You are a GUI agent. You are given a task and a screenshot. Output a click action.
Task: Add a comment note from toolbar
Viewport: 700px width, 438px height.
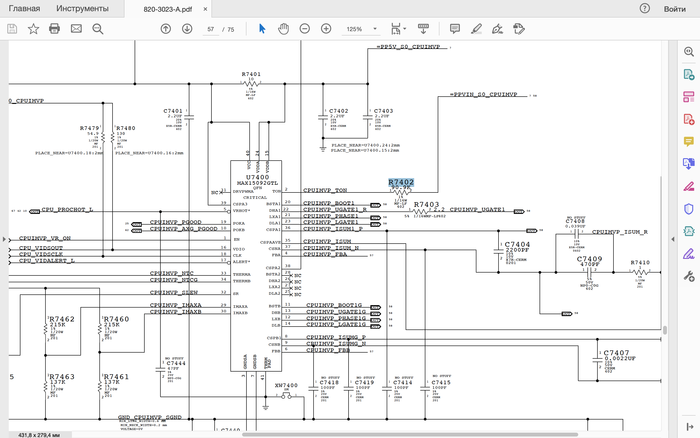(454, 29)
